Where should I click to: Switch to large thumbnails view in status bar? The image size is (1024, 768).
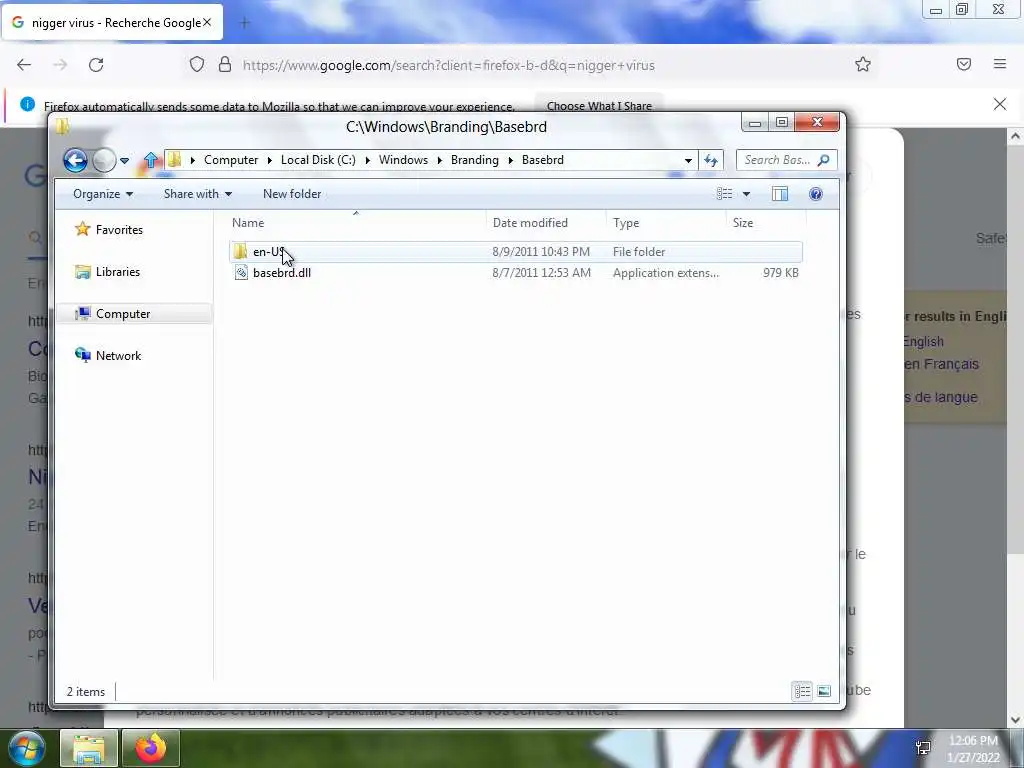click(x=824, y=691)
